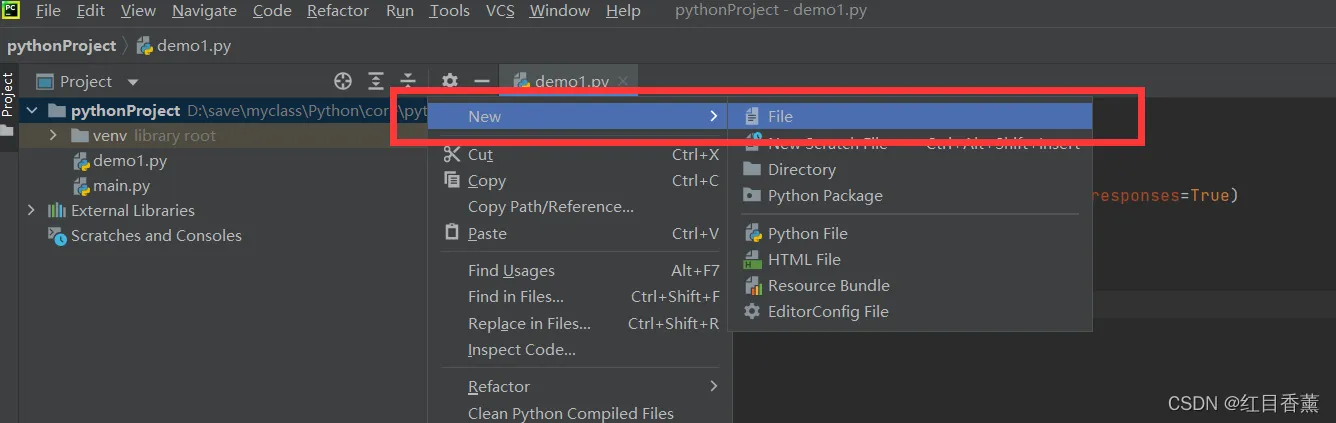Image resolution: width=1336 pixels, height=423 pixels.
Task: Select Directory in the New submenu
Action: (801, 169)
